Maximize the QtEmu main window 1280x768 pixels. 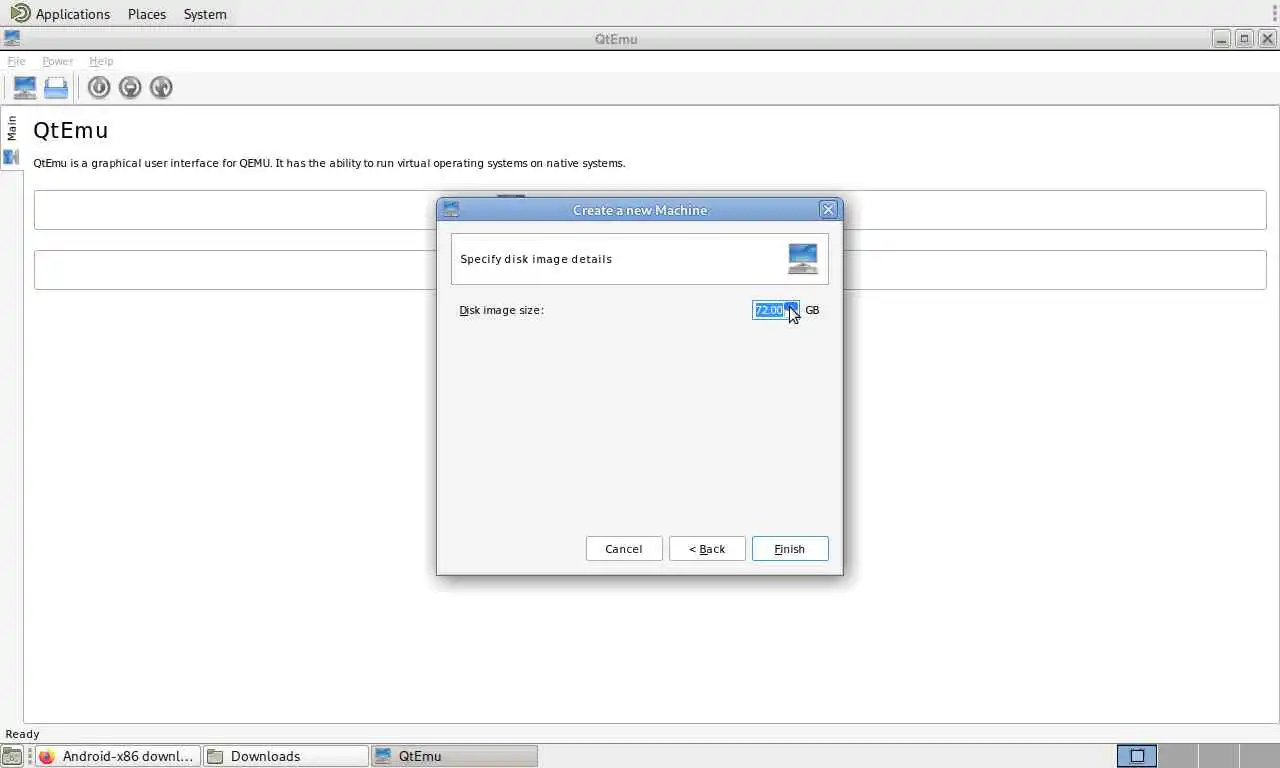tap(1244, 39)
